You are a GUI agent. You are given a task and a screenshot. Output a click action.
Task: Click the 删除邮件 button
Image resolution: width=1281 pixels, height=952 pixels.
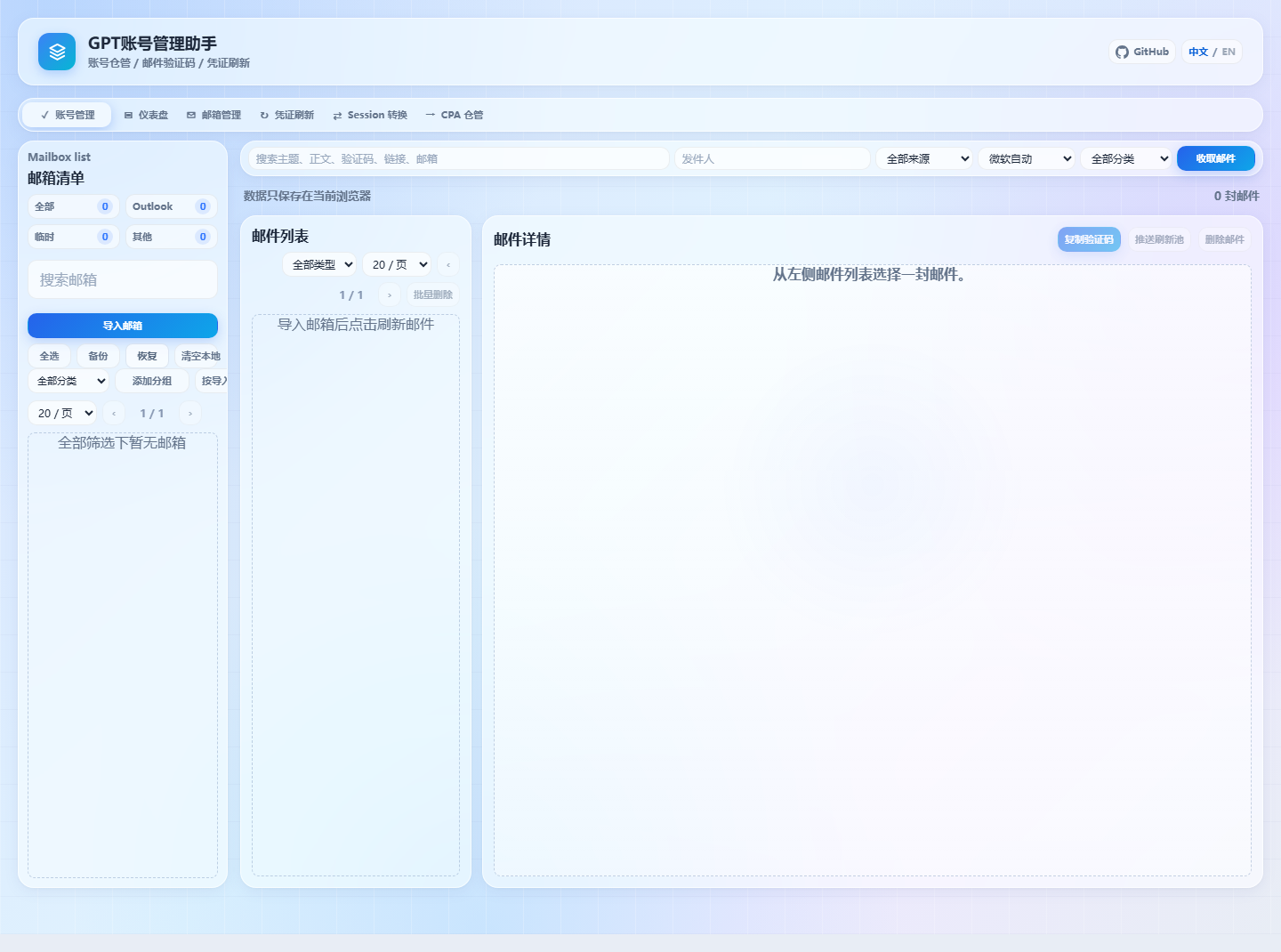(x=1225, y=239)
